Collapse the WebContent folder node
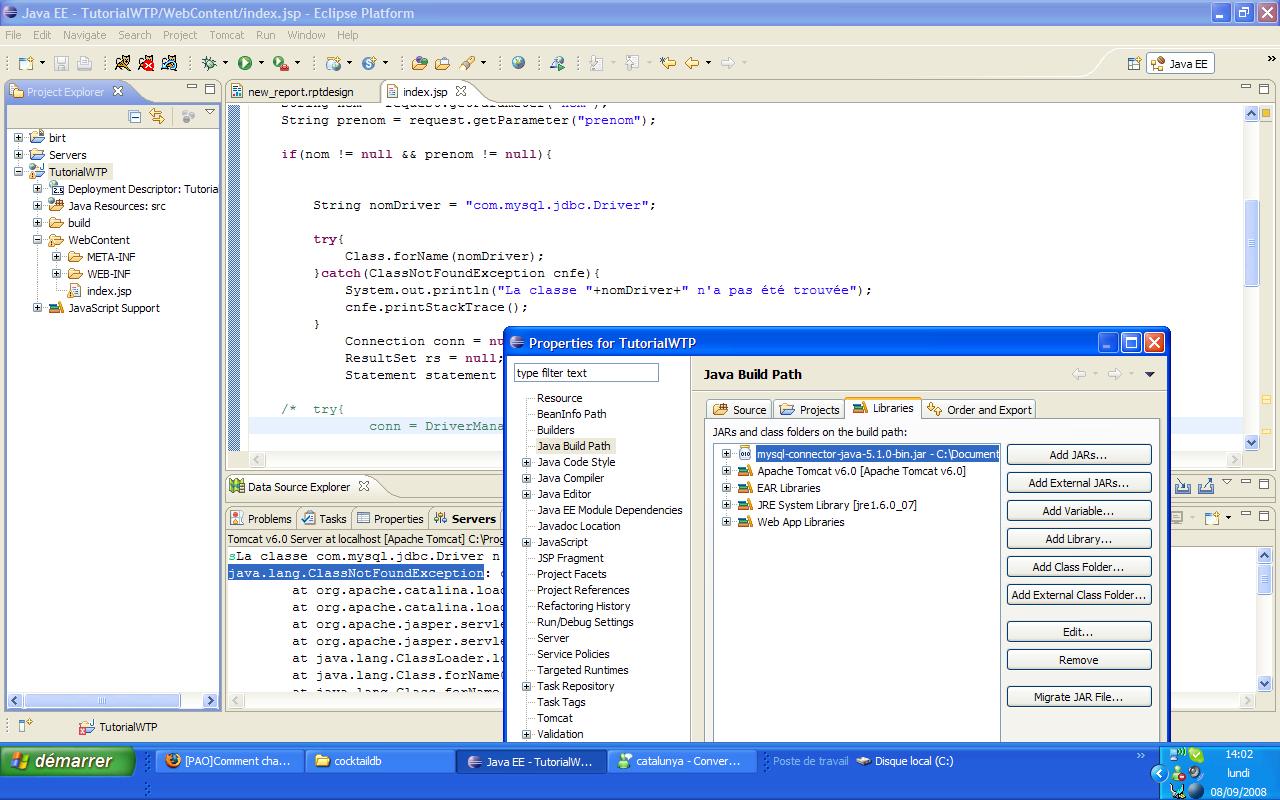This screenshot has width=1280, height=800. (x=37, y=240)
